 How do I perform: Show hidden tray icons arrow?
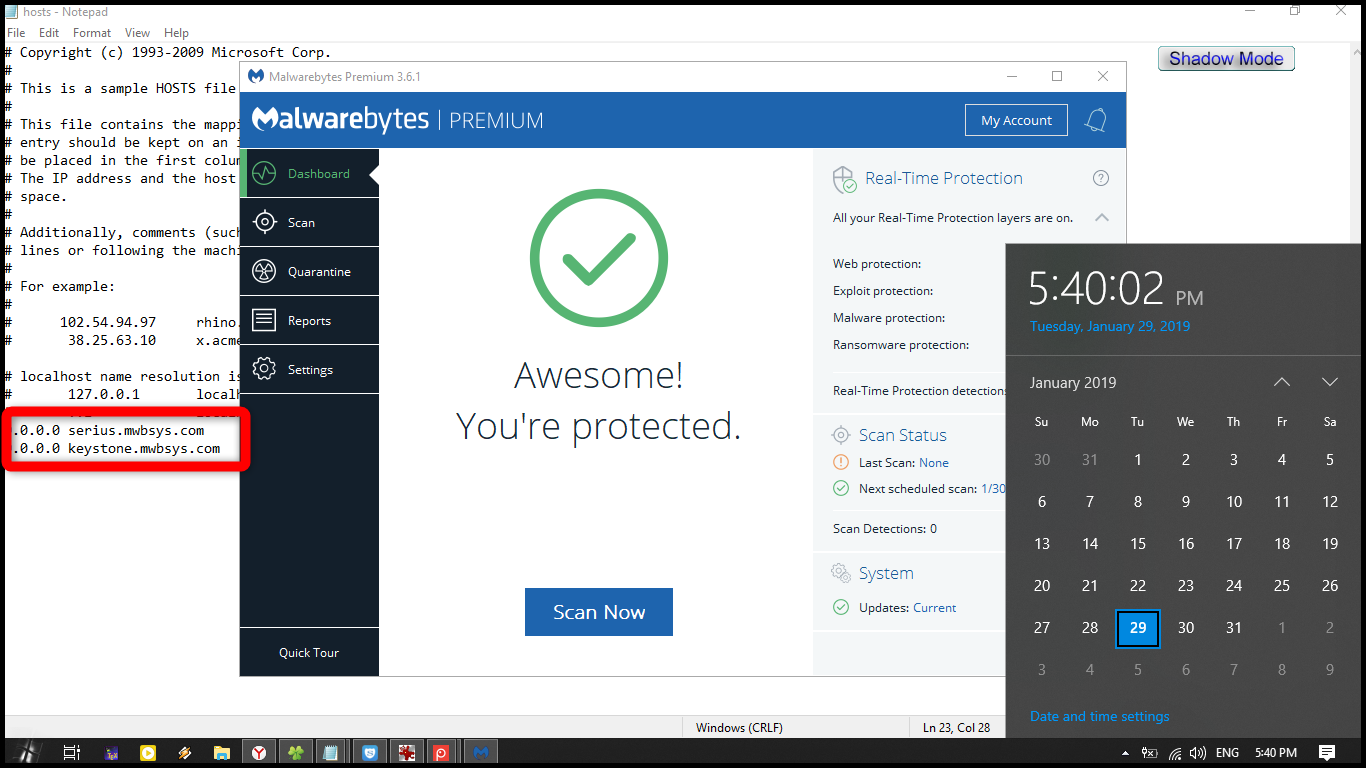click(x=1125, y=753)
